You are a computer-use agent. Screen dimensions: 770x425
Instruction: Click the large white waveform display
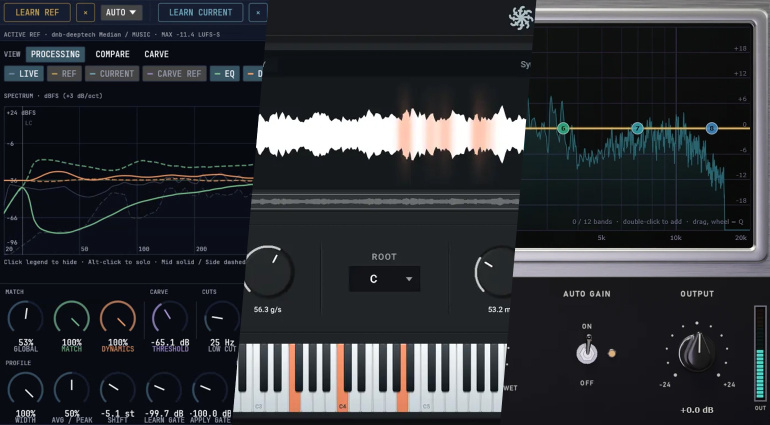coord(390,134)
